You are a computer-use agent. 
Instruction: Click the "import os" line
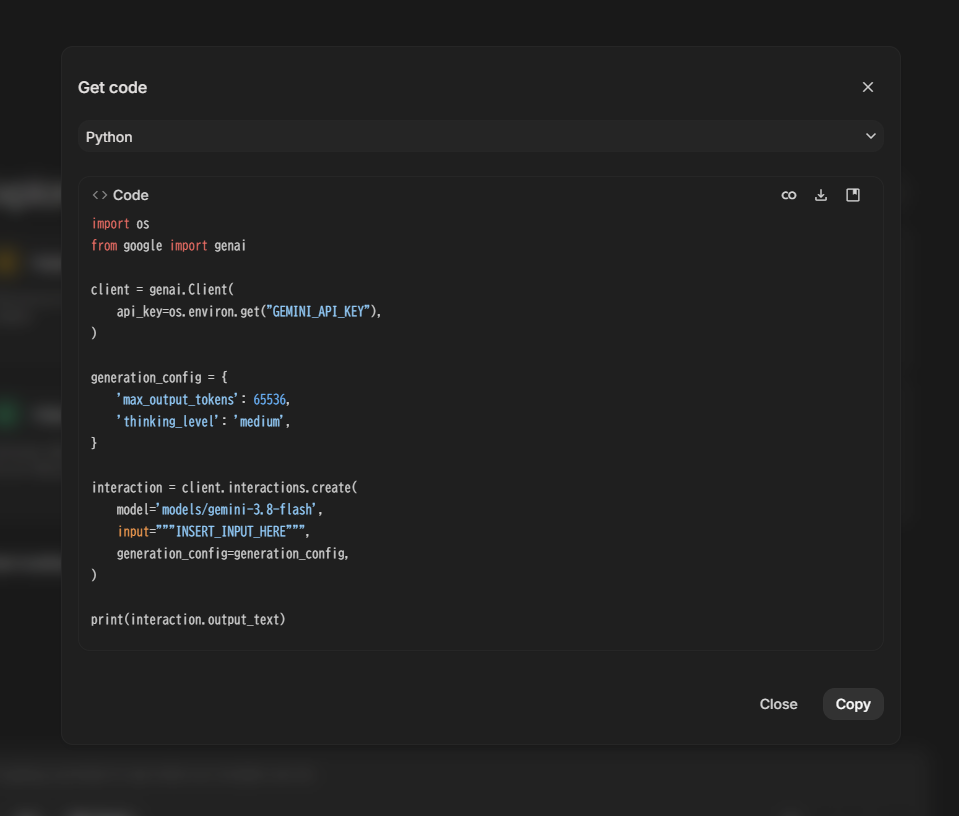(120, 224)
